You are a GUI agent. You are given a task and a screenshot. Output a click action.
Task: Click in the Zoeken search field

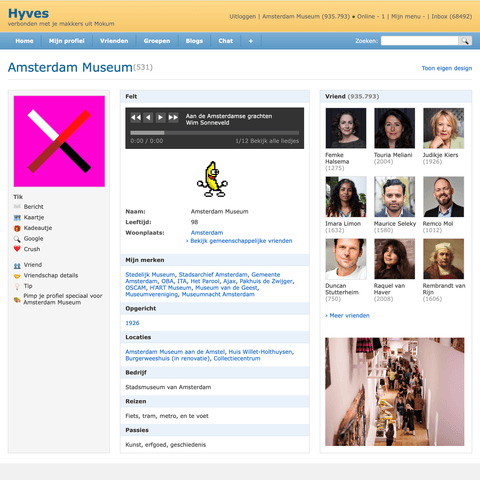tap(420, 41)
